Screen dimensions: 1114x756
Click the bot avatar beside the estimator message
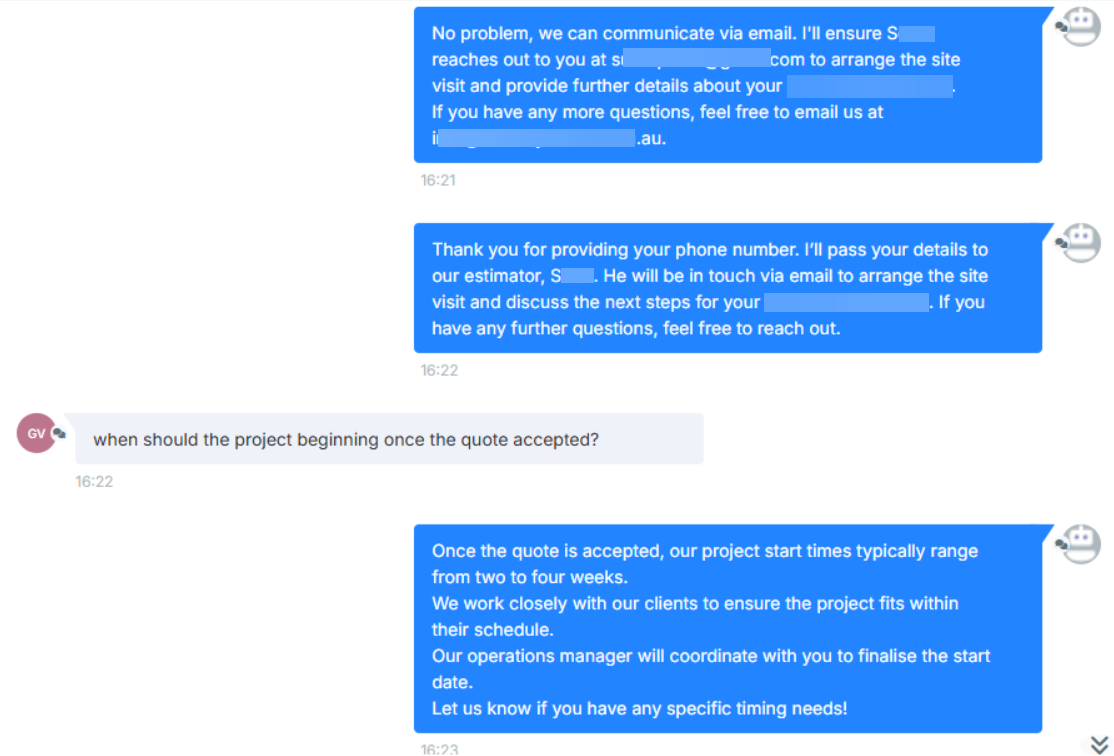tap(1079, 242)
